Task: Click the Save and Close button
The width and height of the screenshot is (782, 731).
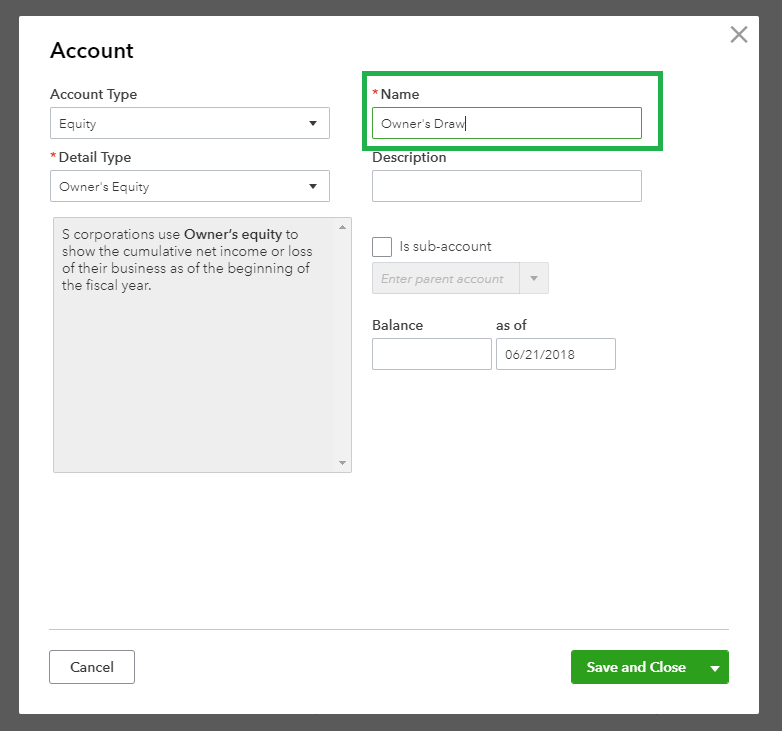Action: coord(636,667)
